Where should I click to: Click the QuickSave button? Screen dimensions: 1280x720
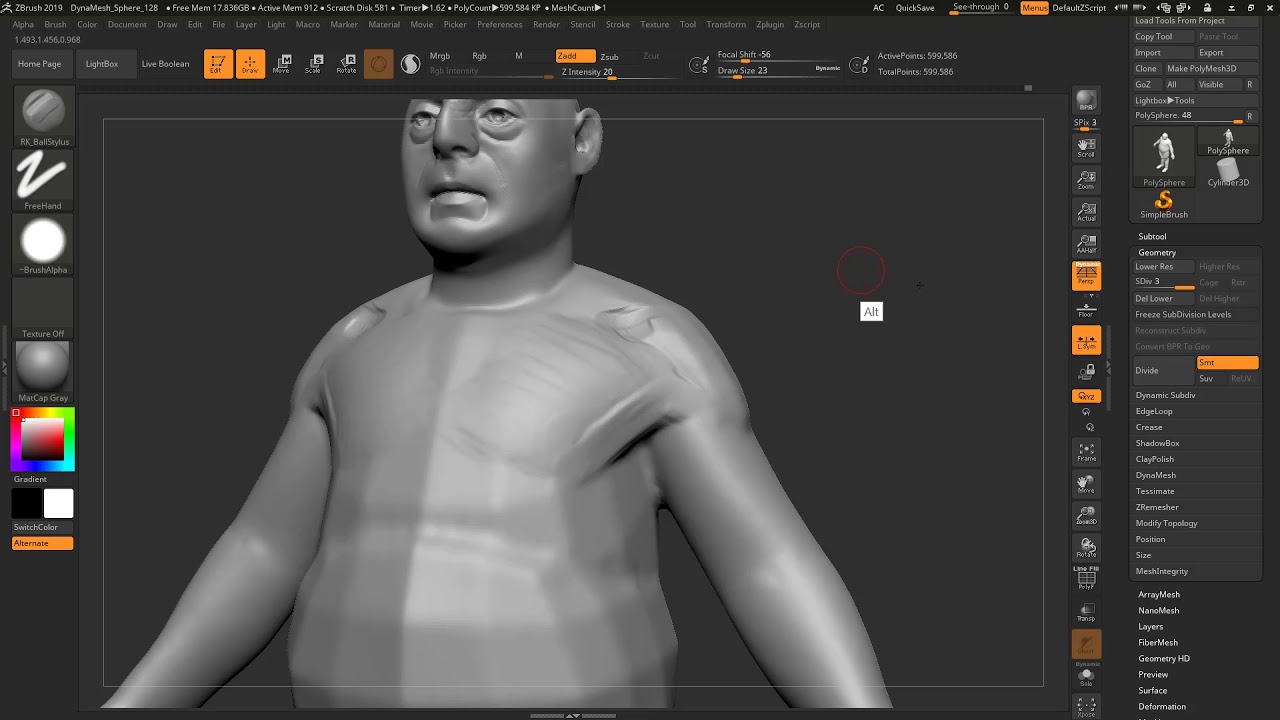pos(915,8)
